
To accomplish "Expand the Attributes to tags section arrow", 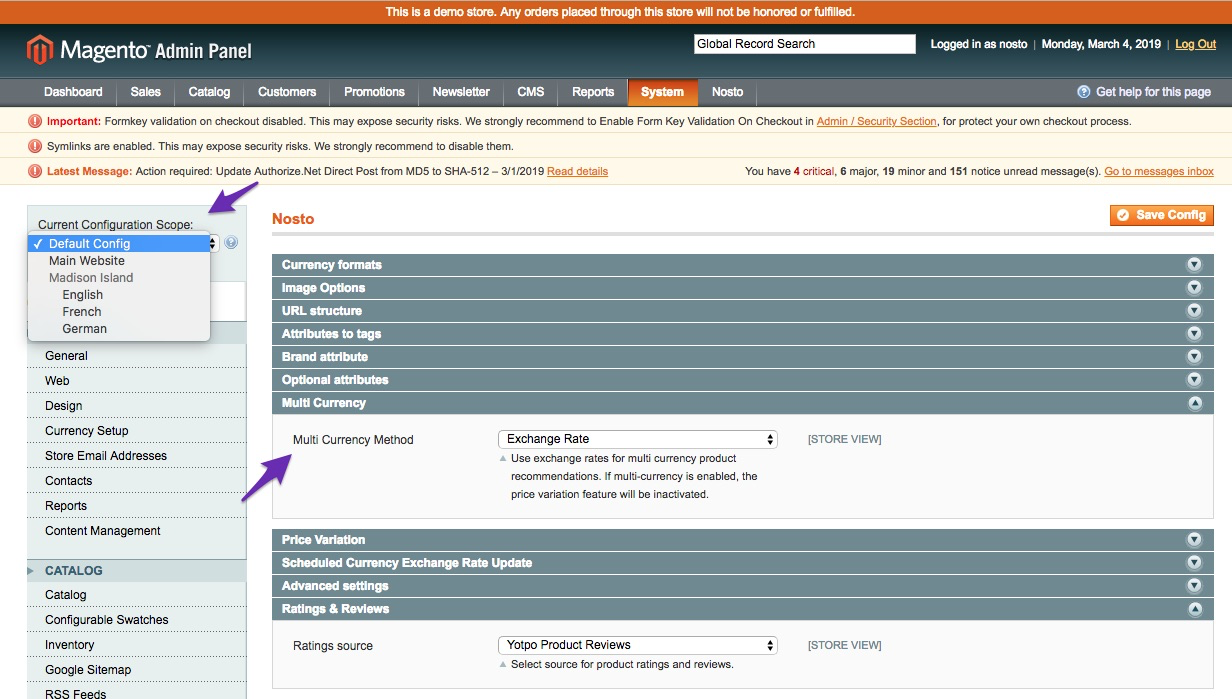I will (1193, 334).
